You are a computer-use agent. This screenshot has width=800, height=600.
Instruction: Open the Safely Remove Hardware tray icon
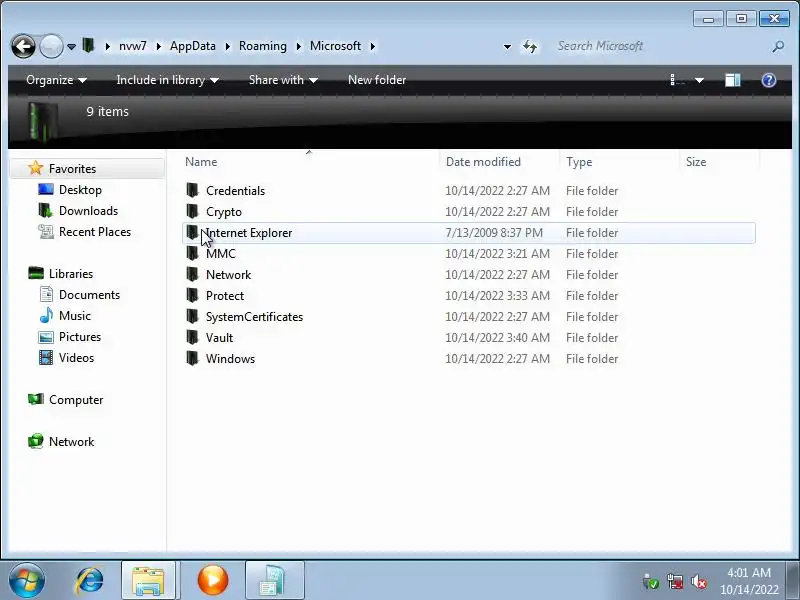650,581
